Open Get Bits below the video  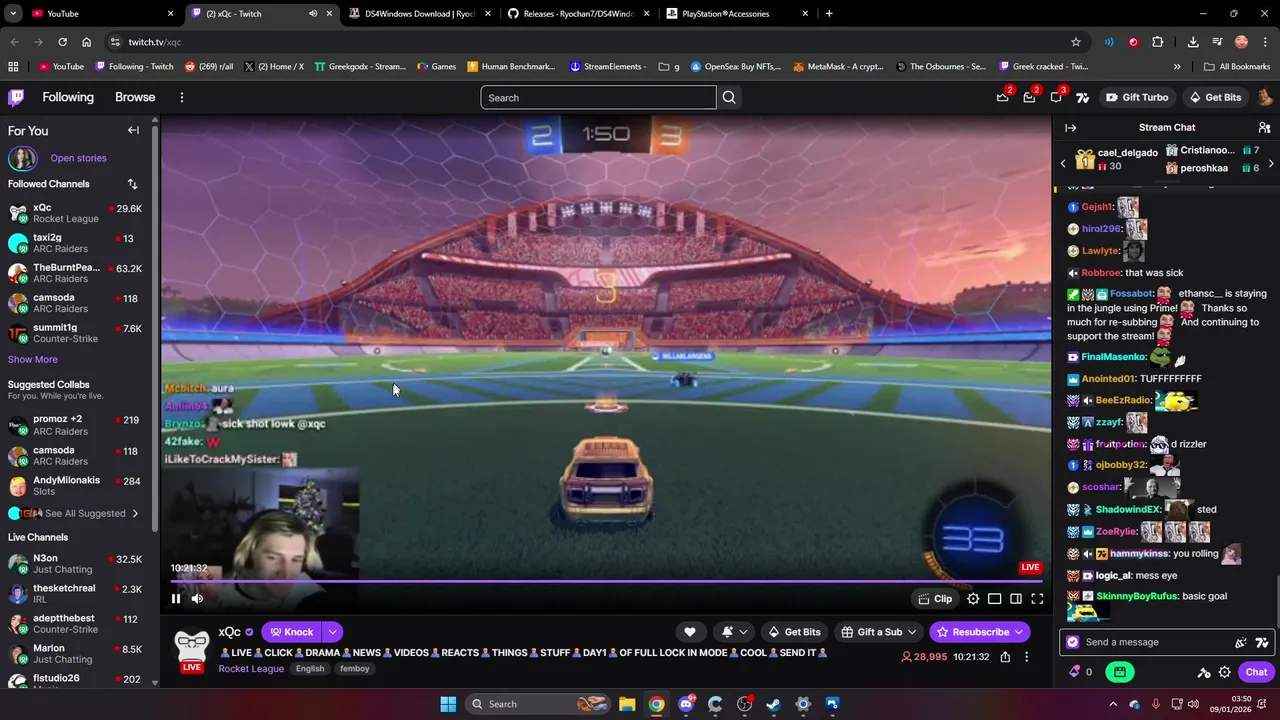point(794,632)
